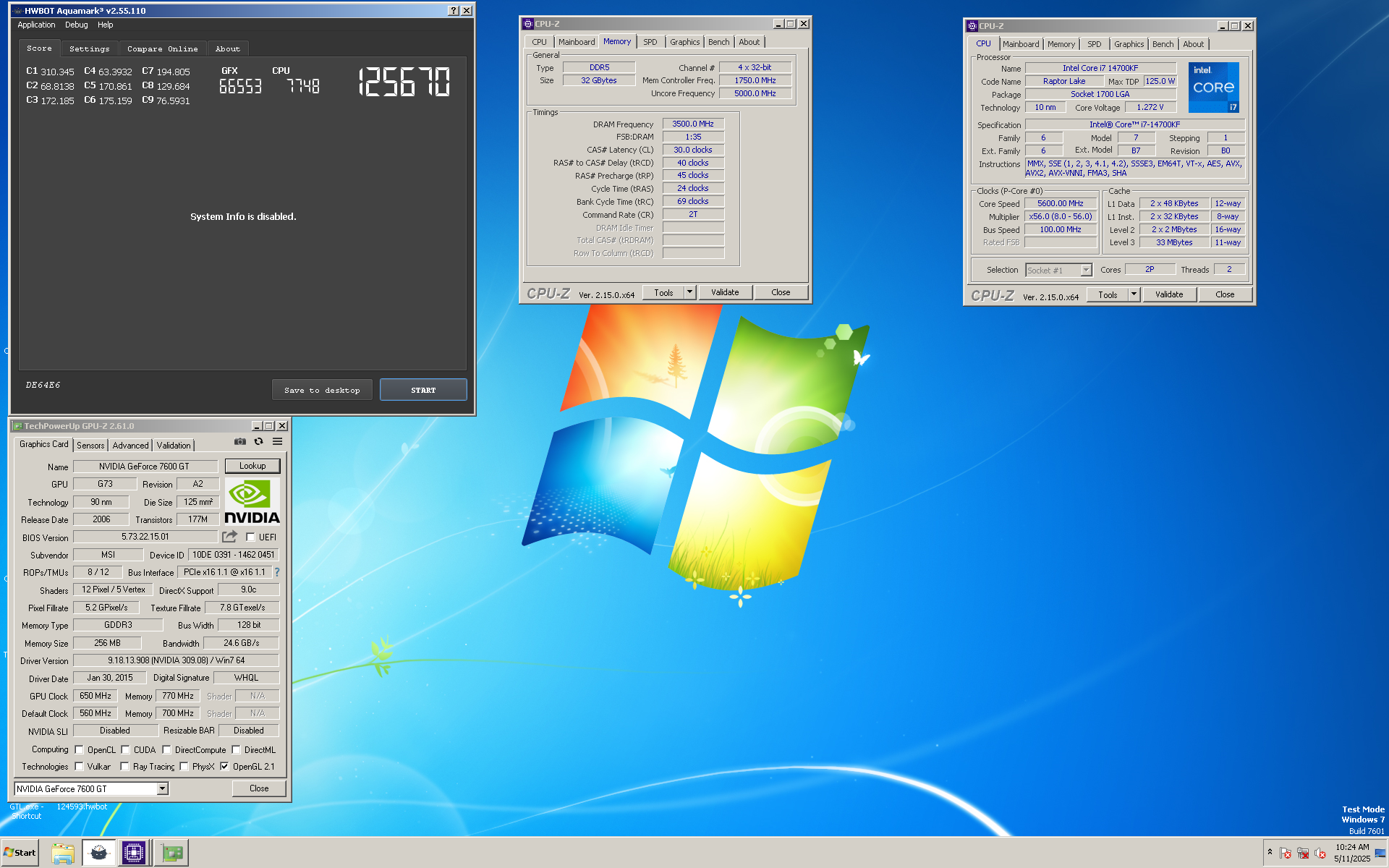Open the GTL.exe shortcut desktop icon

(x=26, y=811)
